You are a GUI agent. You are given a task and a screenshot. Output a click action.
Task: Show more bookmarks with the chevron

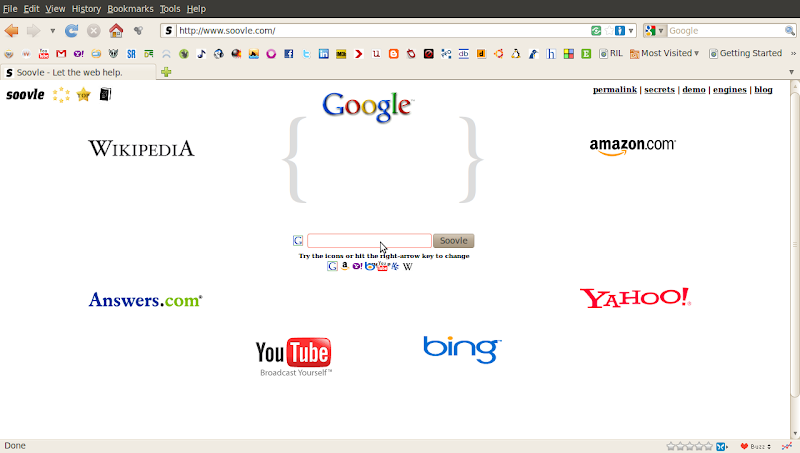coord(793,53)
